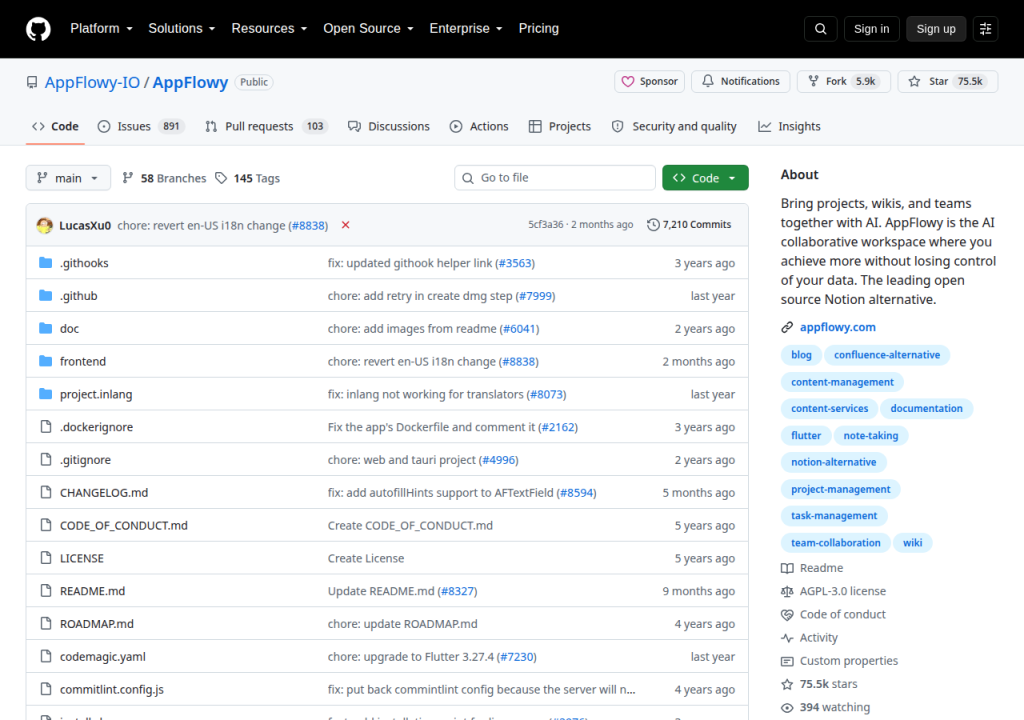
Task: Open the README.md file
Action: tap(92, 591)
